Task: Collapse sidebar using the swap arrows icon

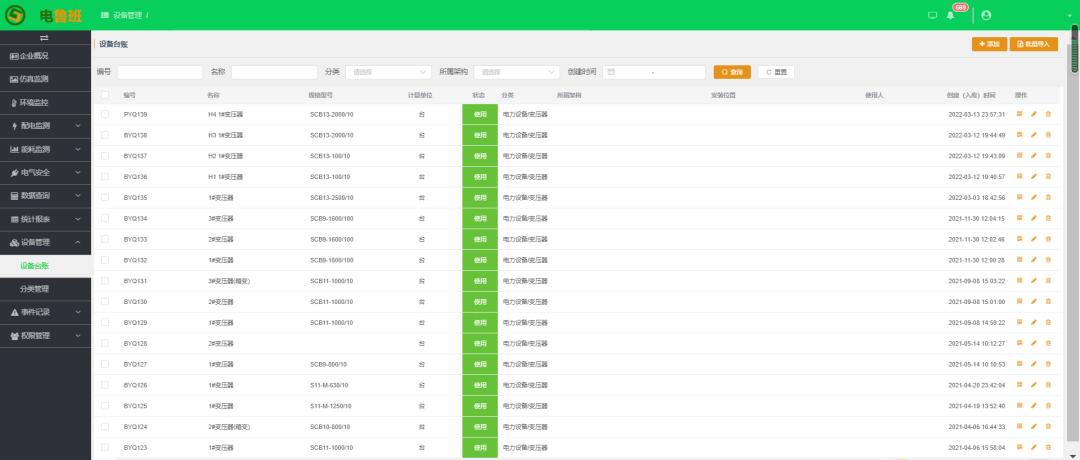Action: coord(44,37)
